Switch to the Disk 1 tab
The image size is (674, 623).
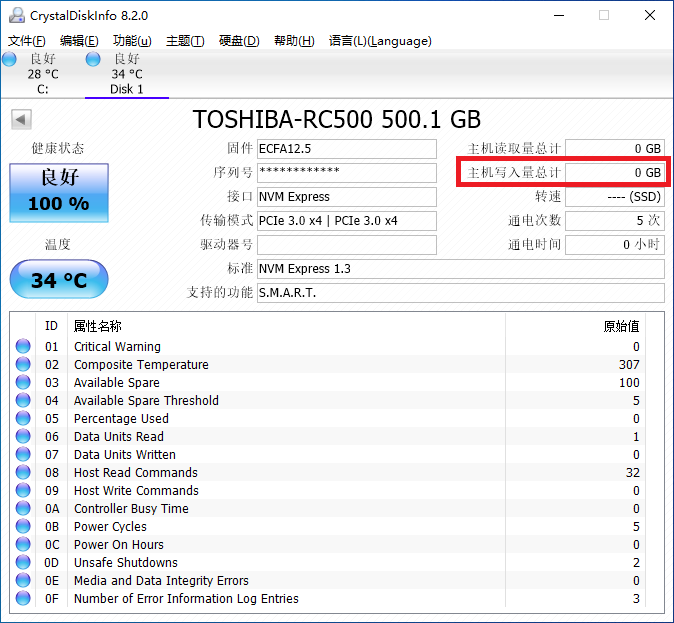(127, 74)
